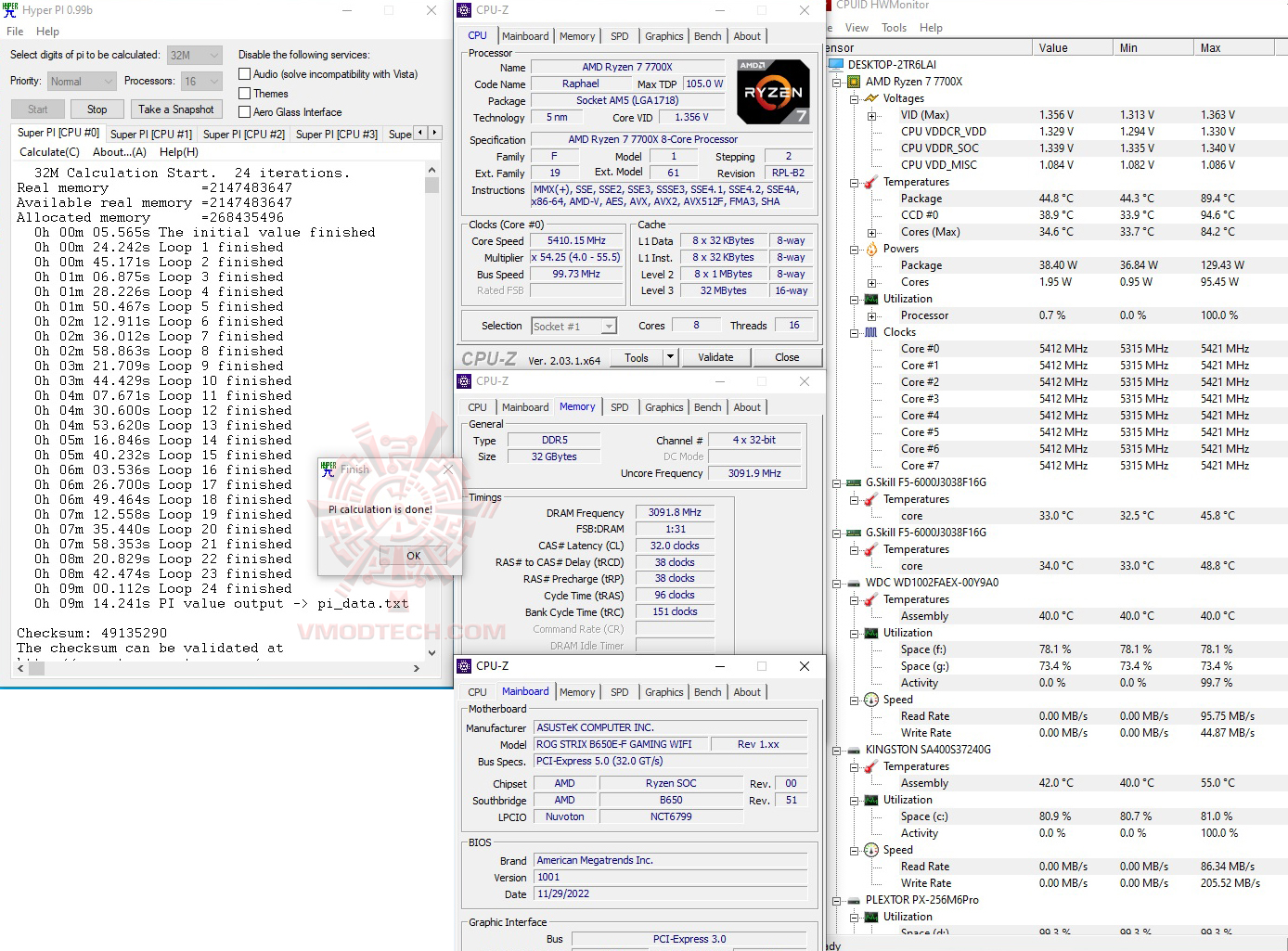The height and width of the screenshot is (951, 1288).
Task: Open the Priority dropdown set to Normal
Action: click(82, 82)
